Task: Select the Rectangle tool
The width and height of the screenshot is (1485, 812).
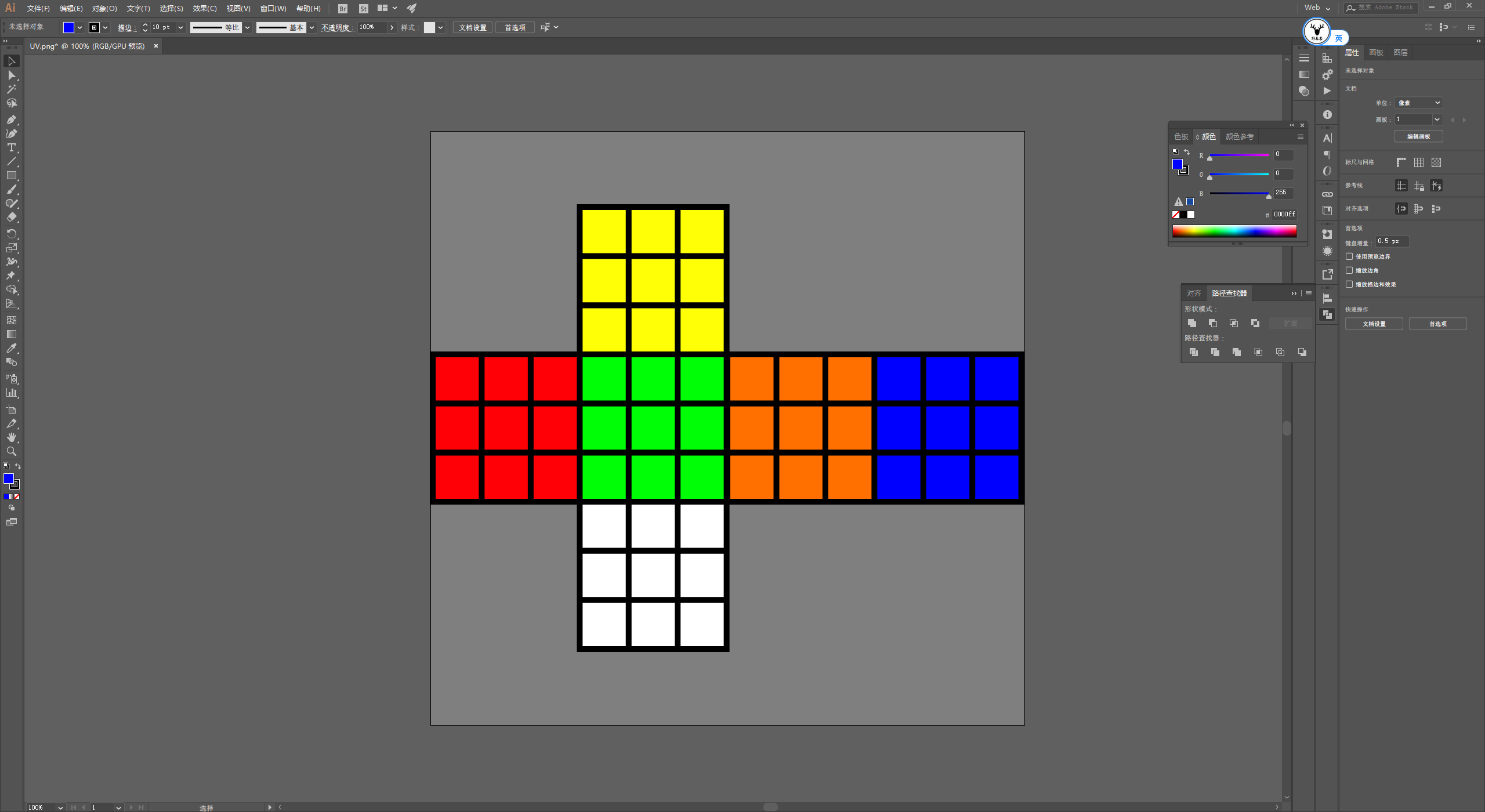Action: (11, 175)
